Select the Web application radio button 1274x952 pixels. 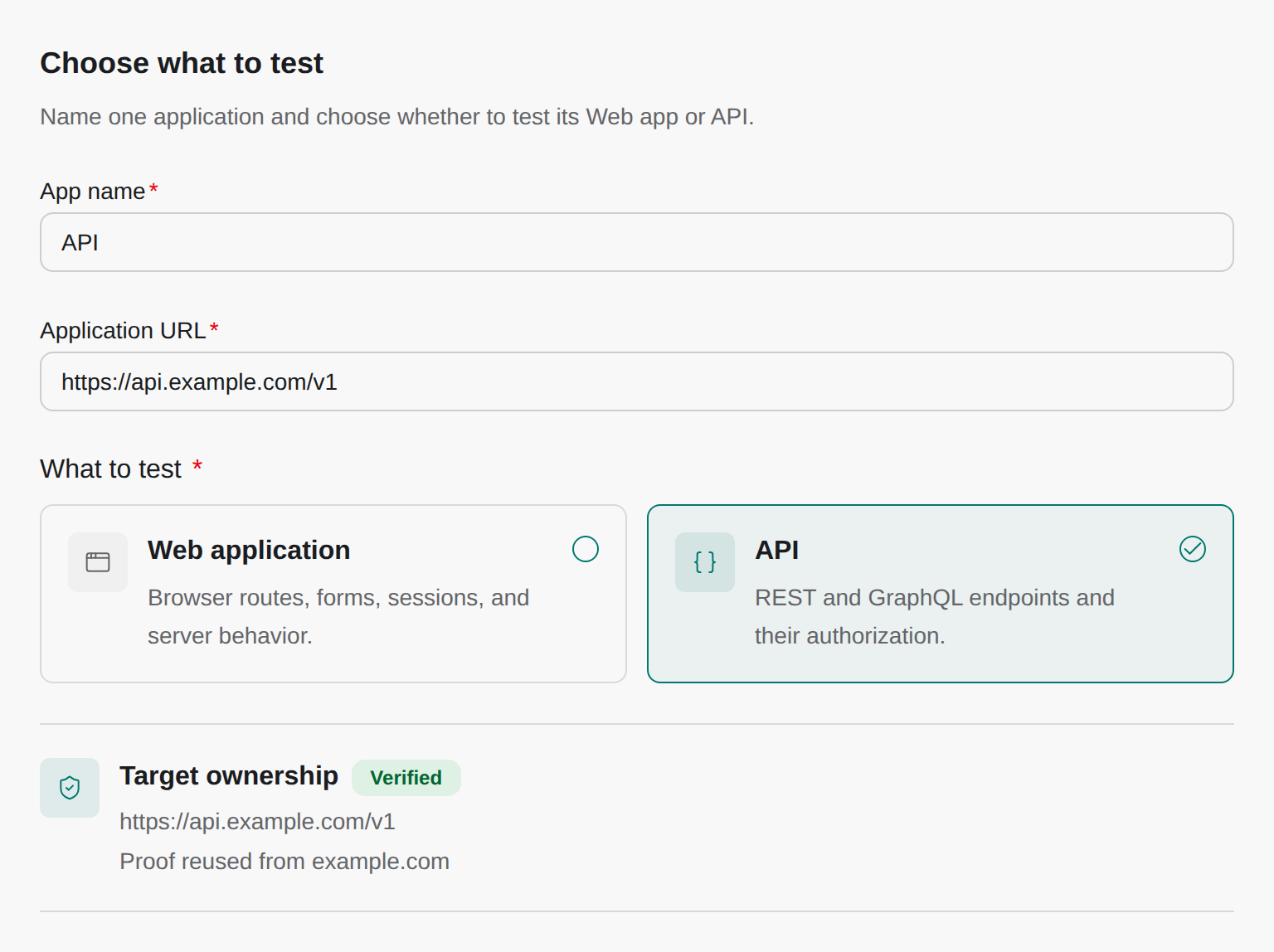click(x=586, y=549)
